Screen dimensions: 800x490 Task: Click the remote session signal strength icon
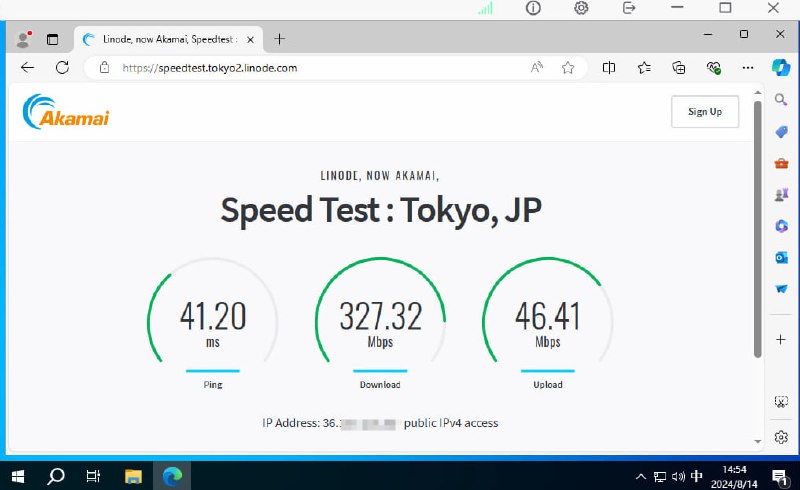point(486,8)
